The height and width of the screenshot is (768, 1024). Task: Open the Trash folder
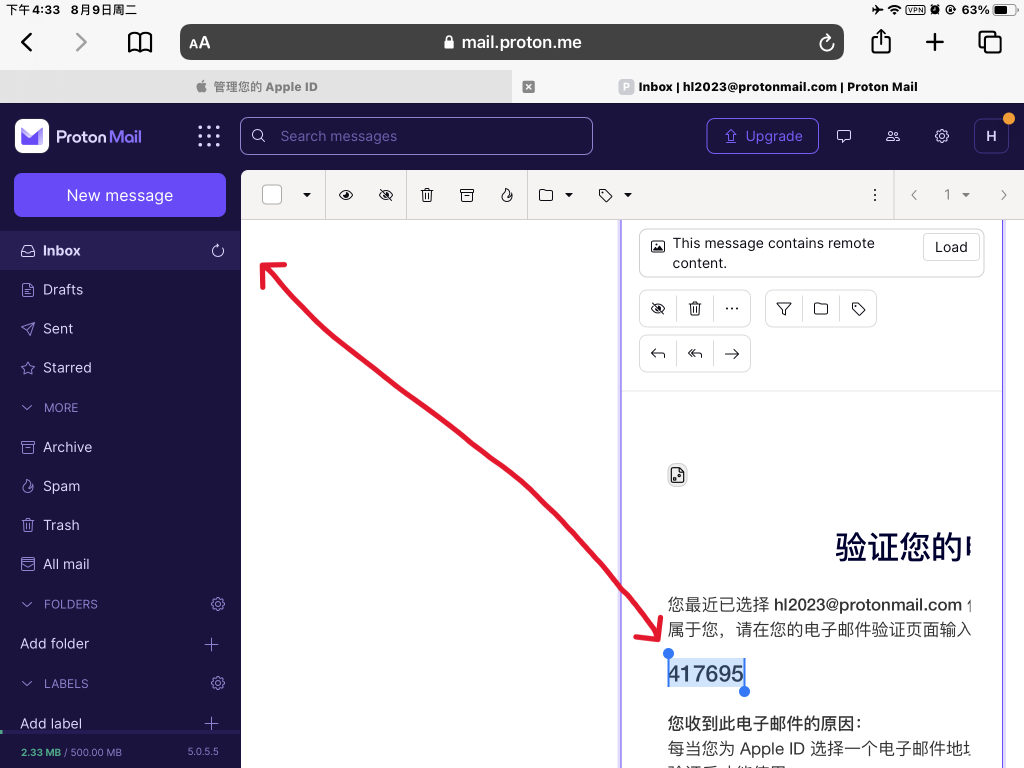pyautogui.click(x=120, y=525)
